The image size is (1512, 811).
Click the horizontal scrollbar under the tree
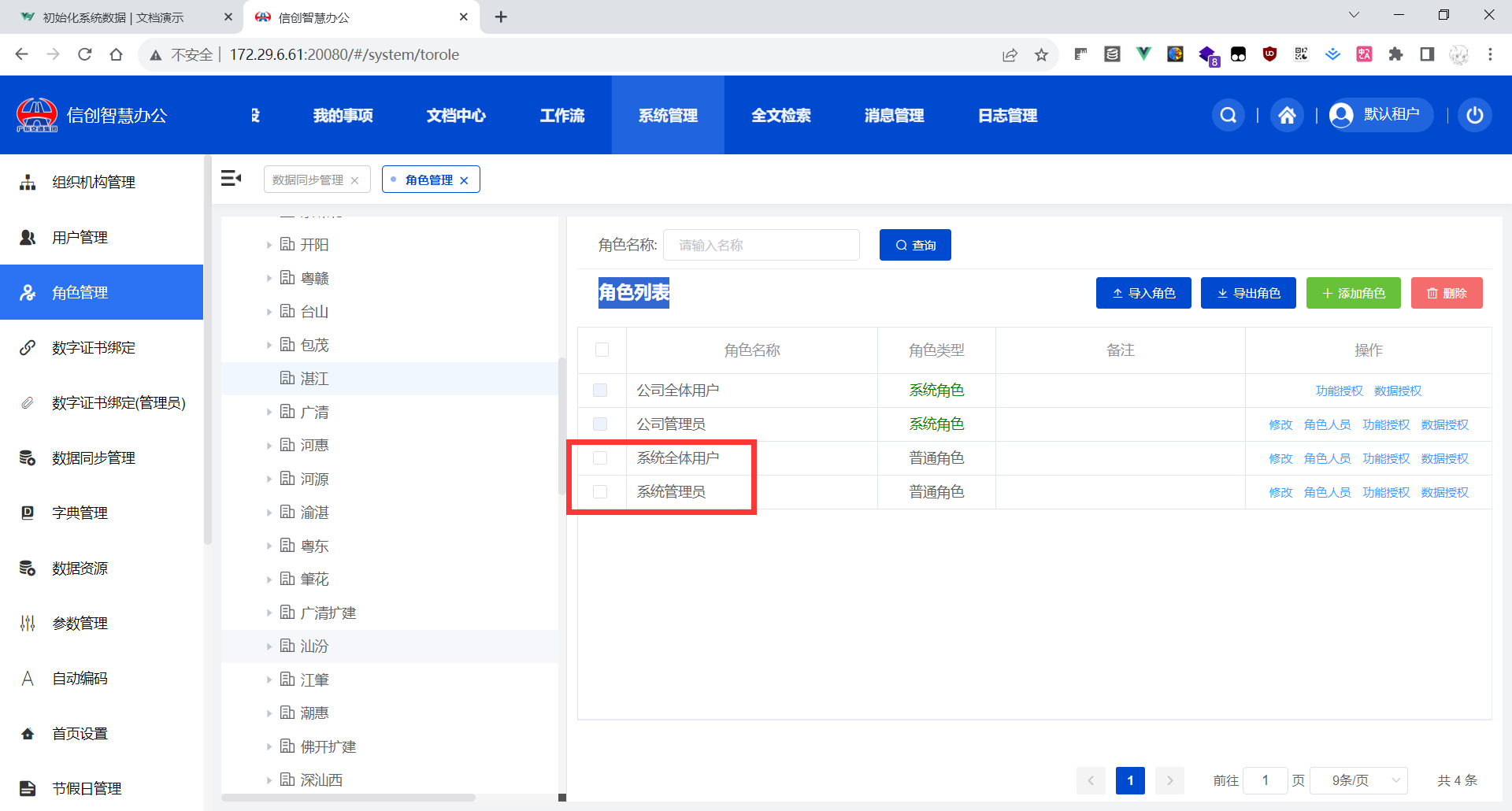[x=348, y=798]
